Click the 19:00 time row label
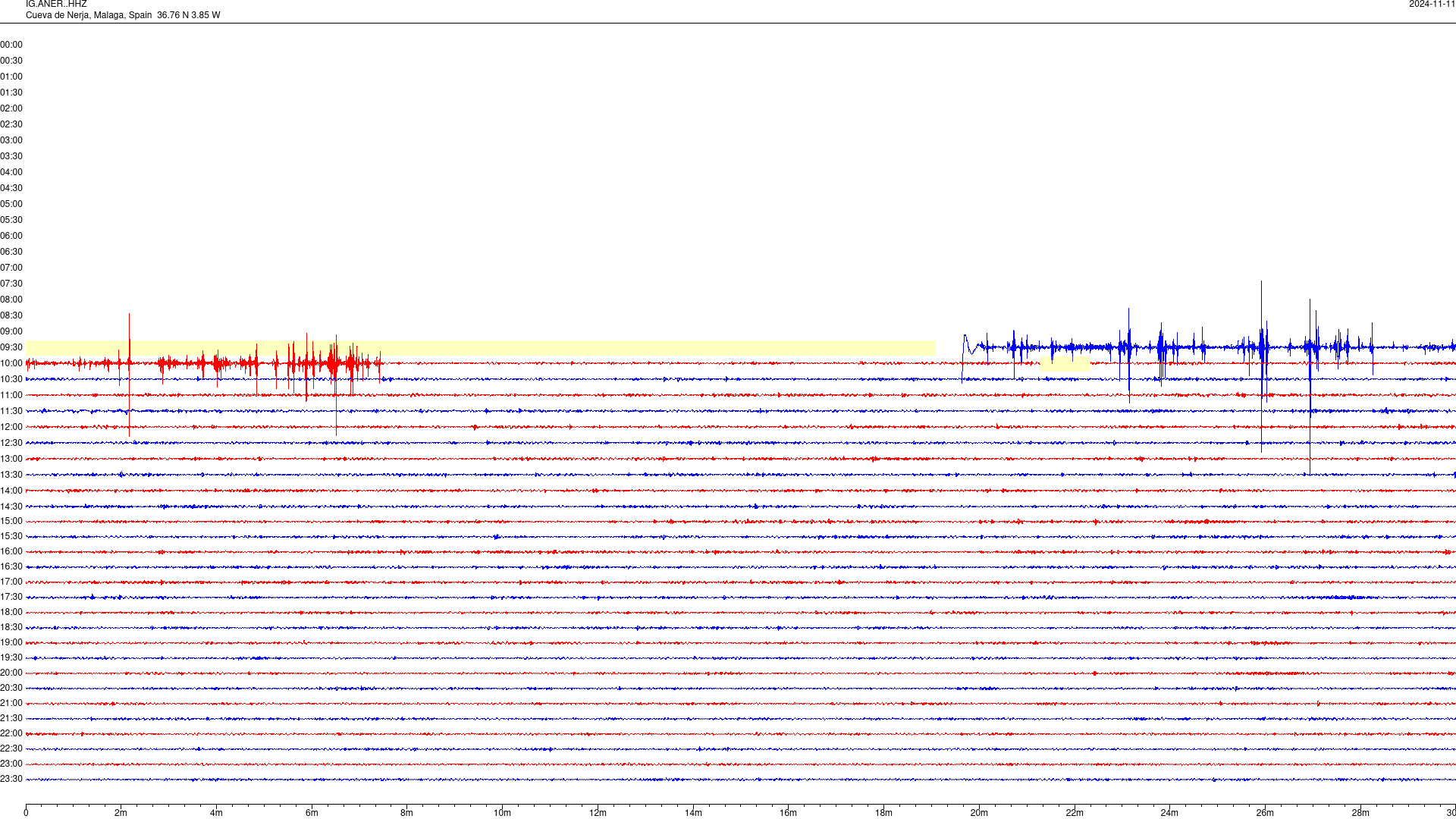Viewport: 1456px width, 819px height. (11, 642)
